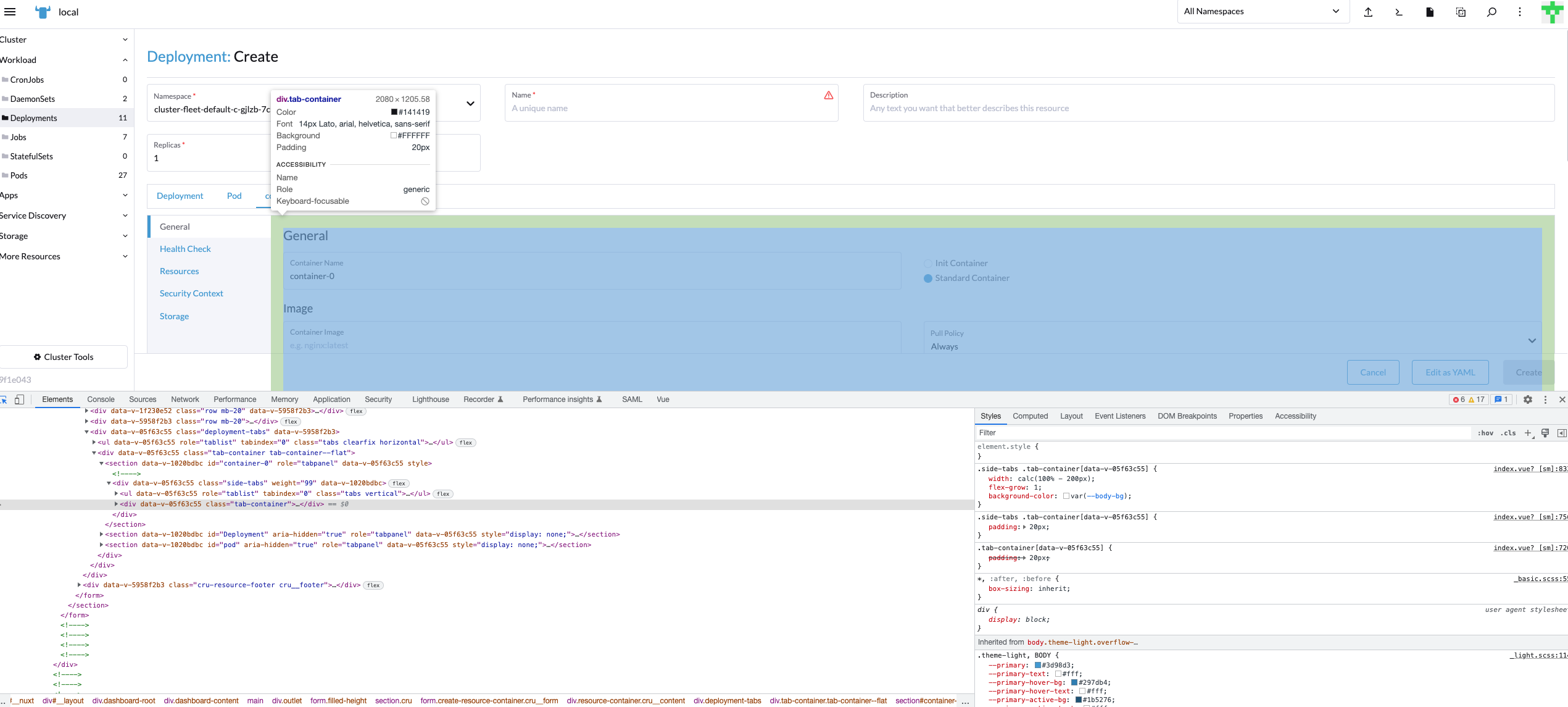Enable :hov pseudo-class toggle in Styles
The height and width of the screenshot is (707, 1568).
[x=1486, y=433]
